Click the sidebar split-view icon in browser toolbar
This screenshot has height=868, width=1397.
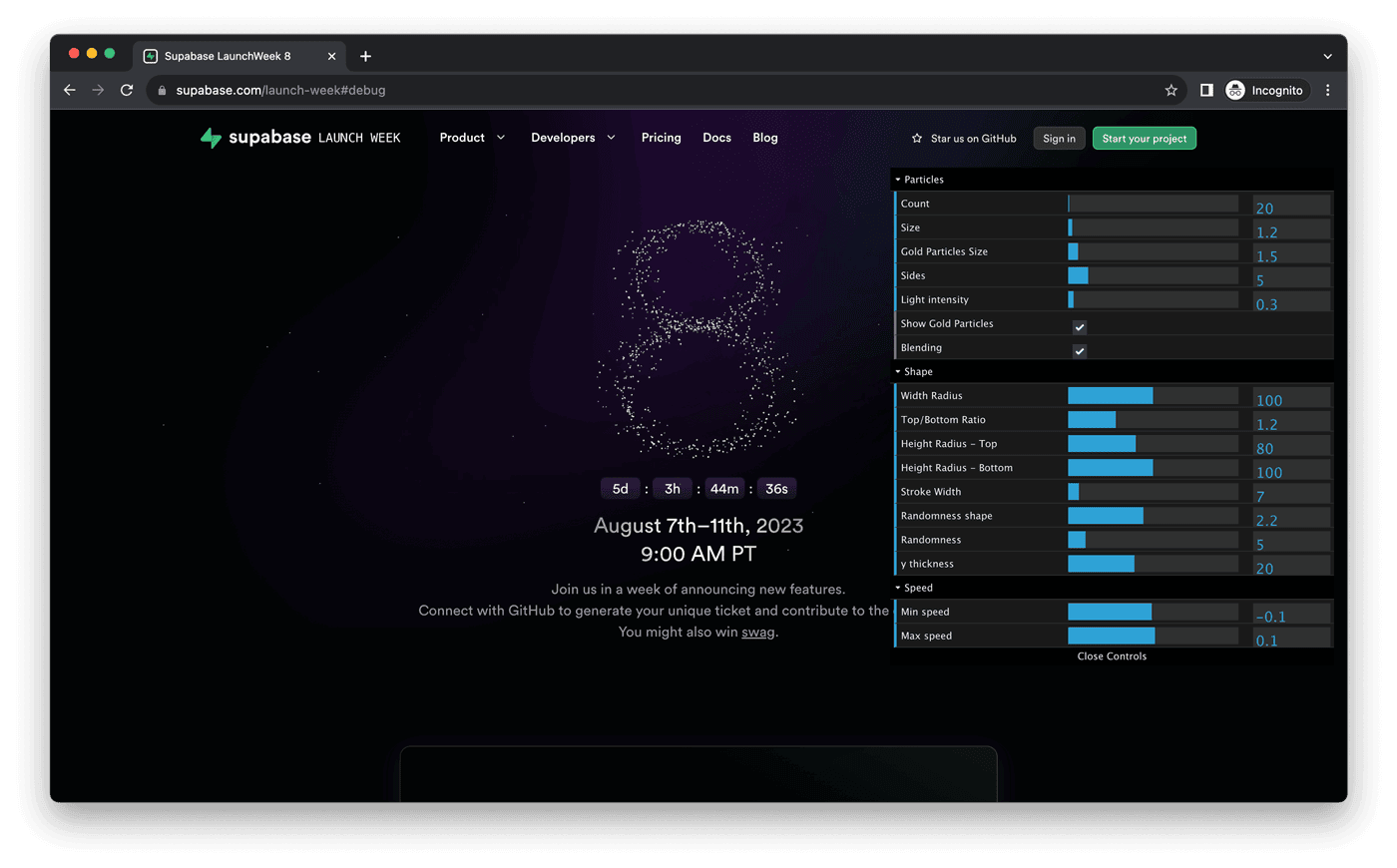(x=1205, y=90)
